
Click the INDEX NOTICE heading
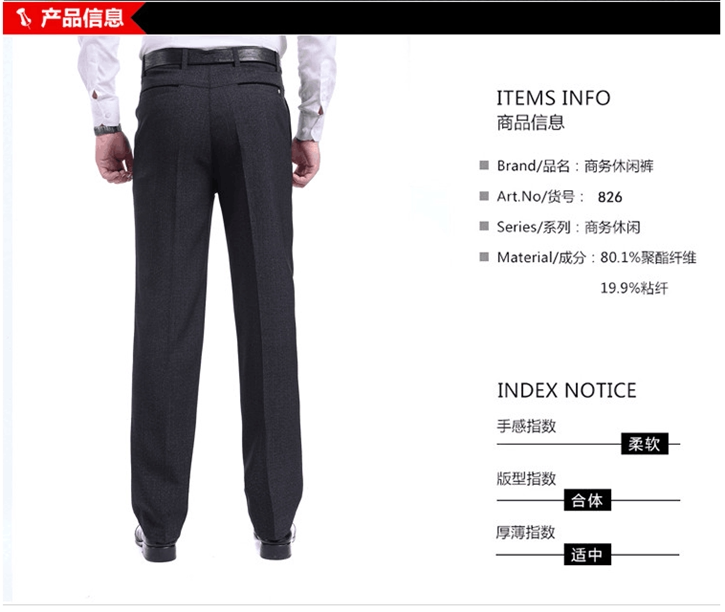point(567,391)
